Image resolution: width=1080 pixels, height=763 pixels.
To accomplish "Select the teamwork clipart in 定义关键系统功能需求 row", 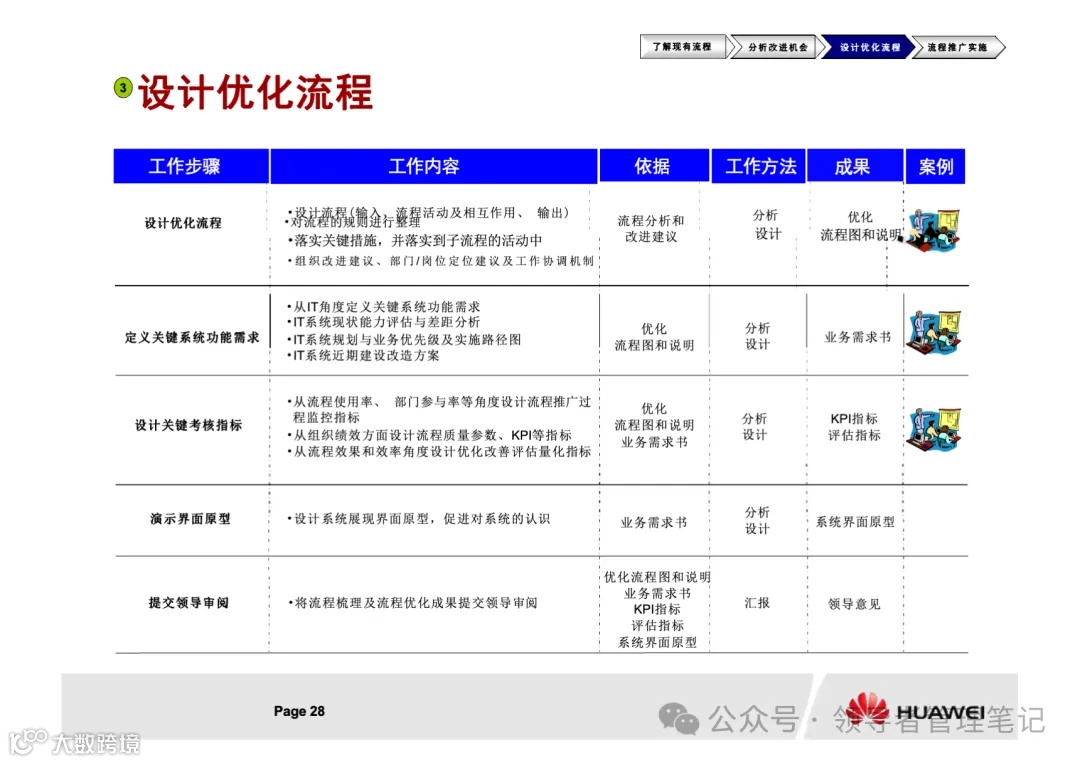I will (x=933, y=330).
